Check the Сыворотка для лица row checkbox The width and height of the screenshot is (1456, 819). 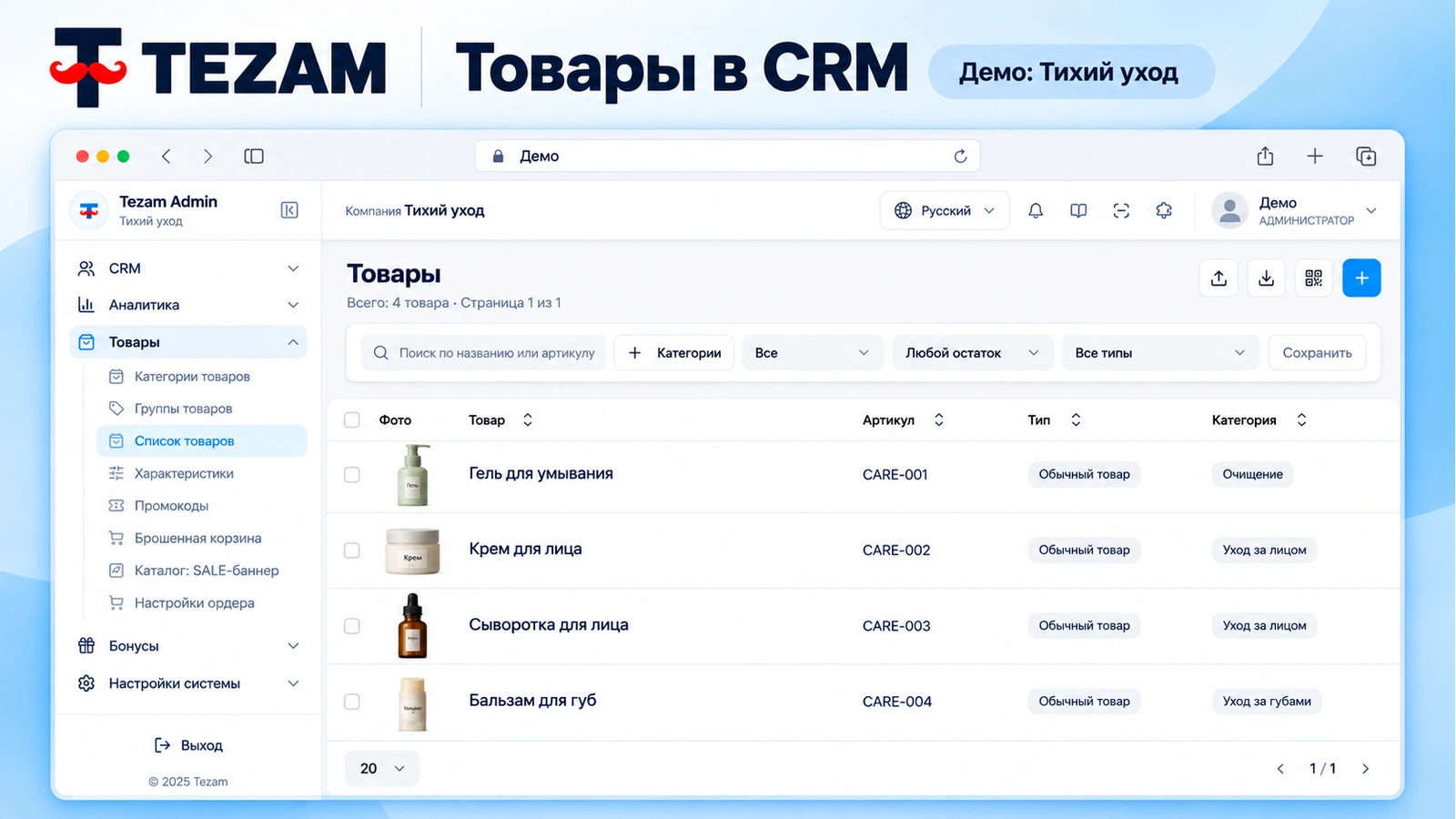point(352,626)
